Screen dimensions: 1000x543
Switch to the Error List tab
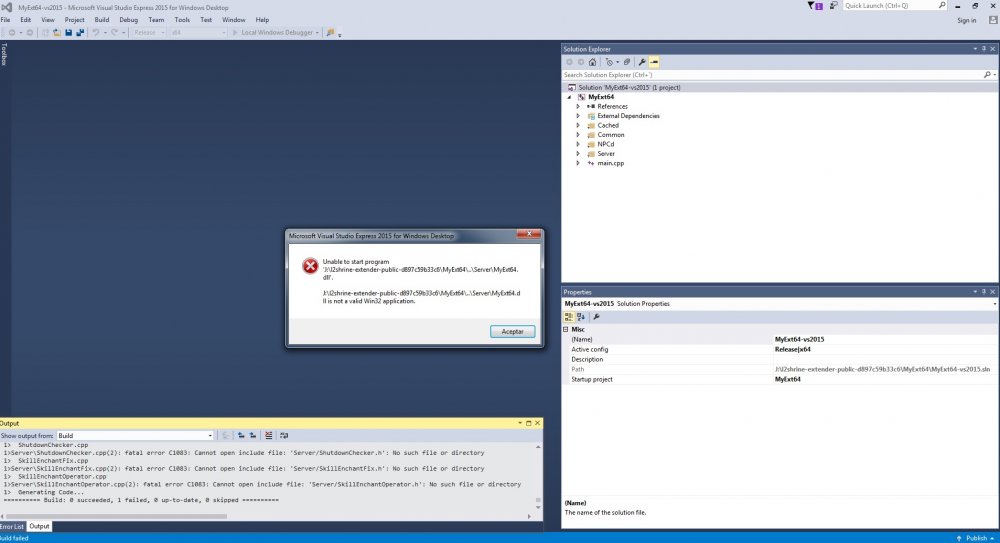click(x=12, y=526)
